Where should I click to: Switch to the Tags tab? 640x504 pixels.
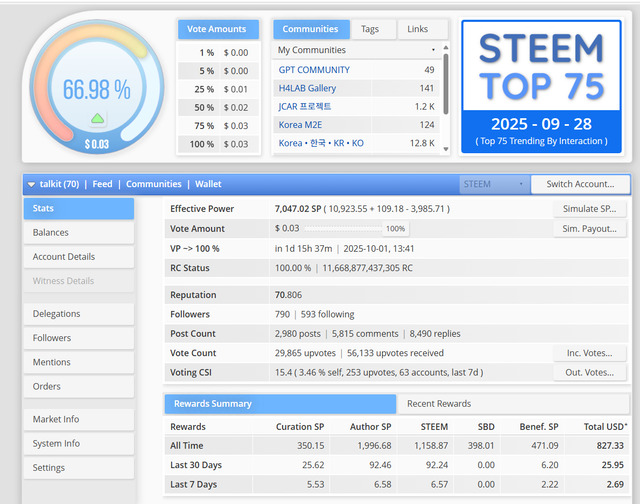tap(373, 29)
